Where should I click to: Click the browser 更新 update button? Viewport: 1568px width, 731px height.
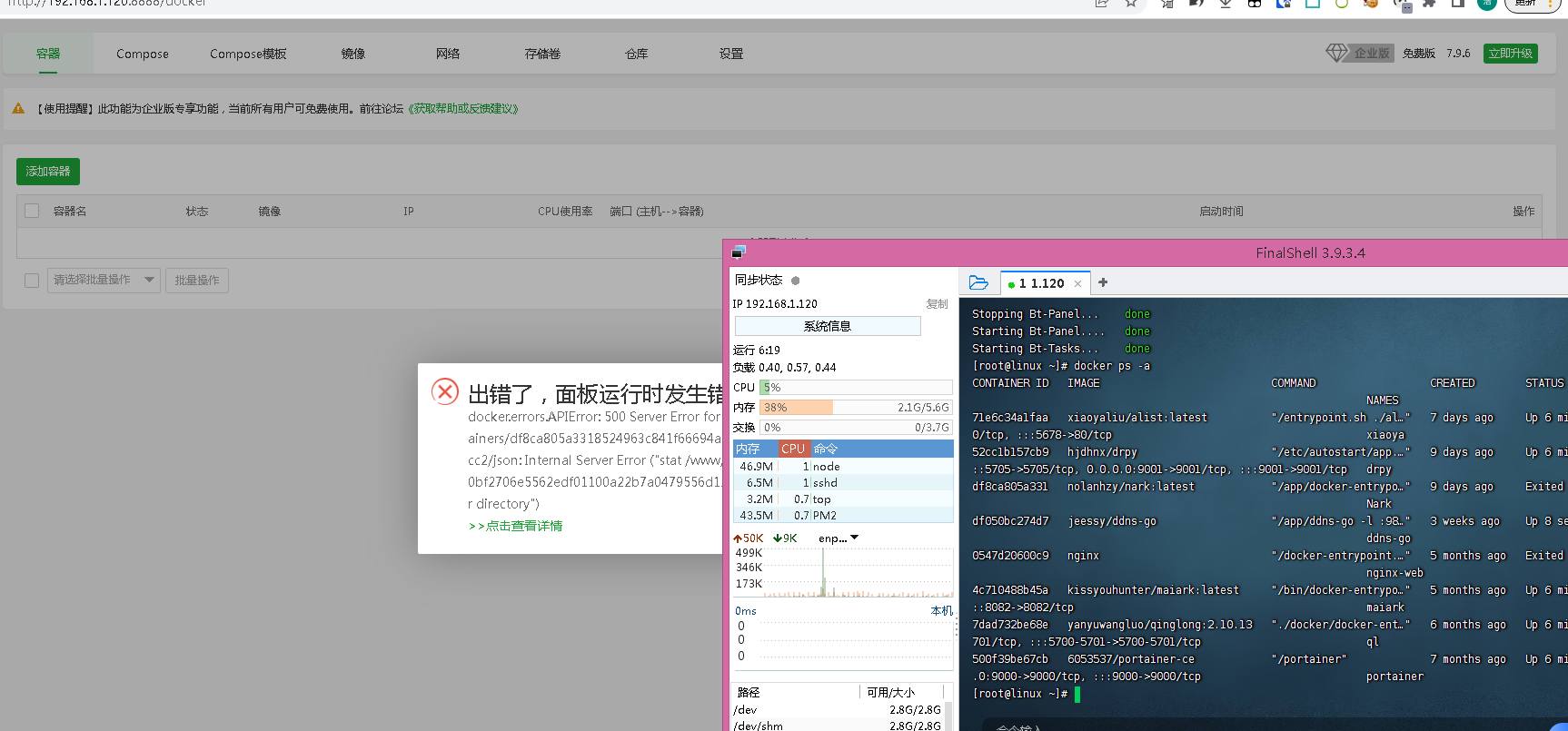pyautogui.click(x=1532, y=4)
